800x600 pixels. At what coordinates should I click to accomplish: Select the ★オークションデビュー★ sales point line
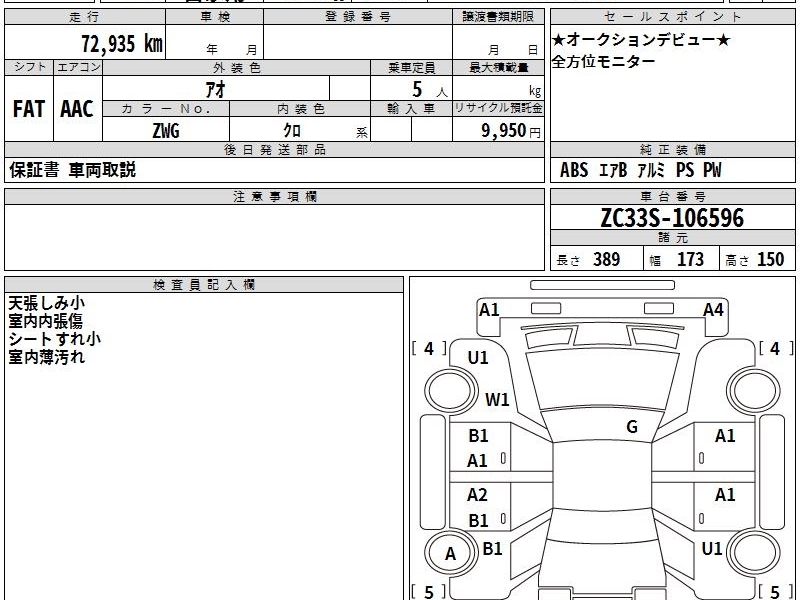tap(641, 40)
